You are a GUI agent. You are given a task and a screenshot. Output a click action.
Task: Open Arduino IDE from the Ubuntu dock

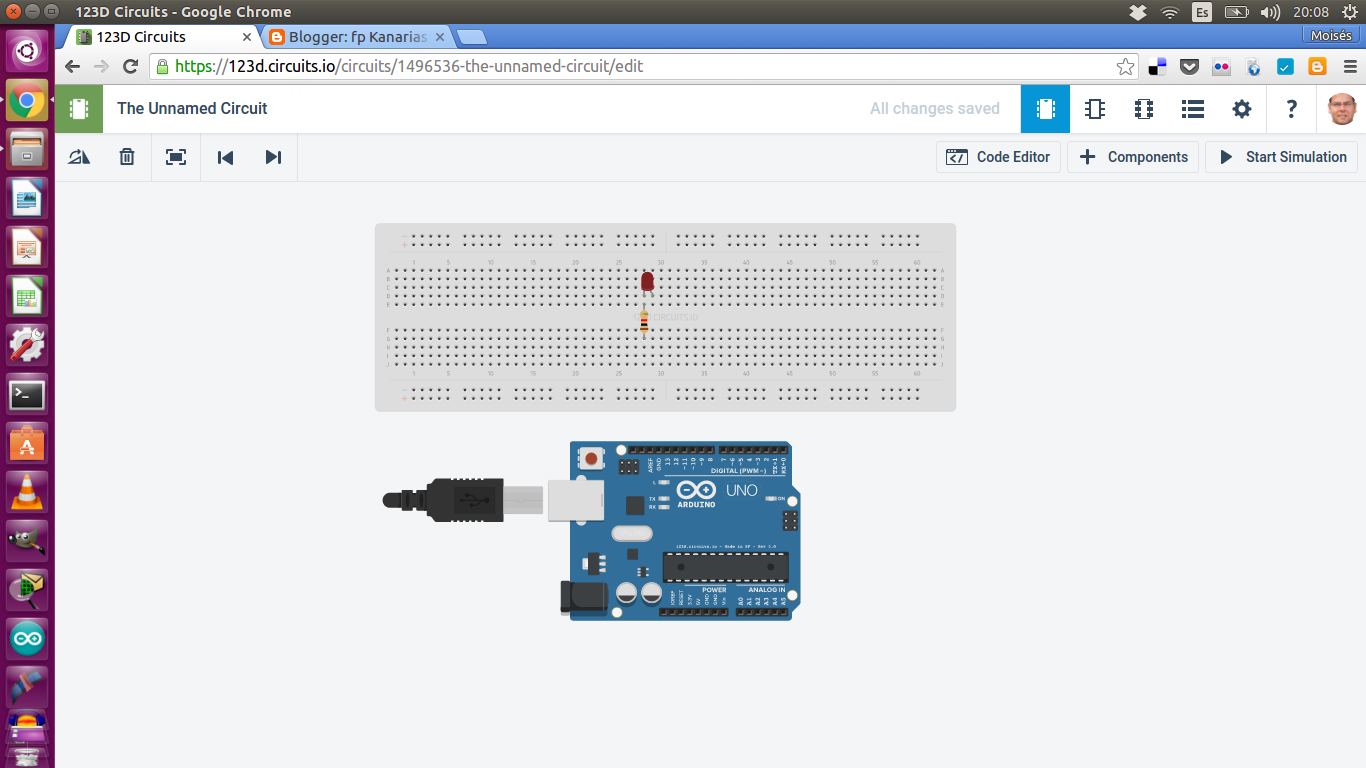(26, 637)
